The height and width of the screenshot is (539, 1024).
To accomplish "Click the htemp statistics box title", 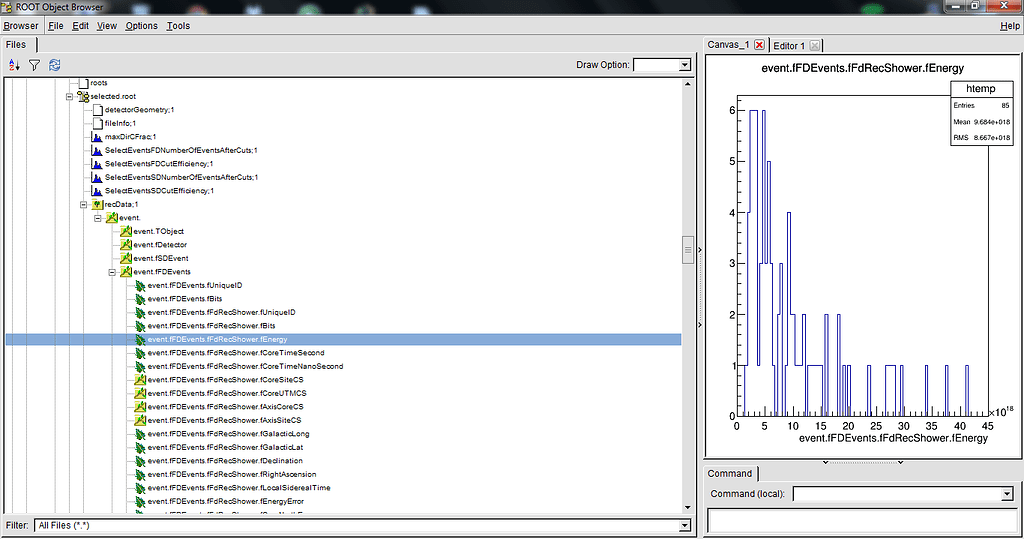I will pyautogui.click(x=981, y=89).
